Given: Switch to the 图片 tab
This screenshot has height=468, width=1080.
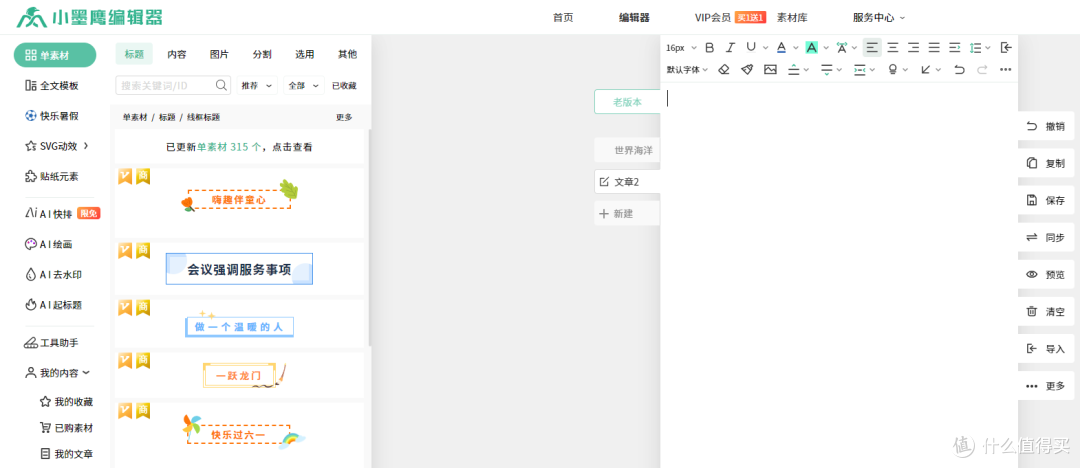Looking at the screenshot, I should pos(220,54).
